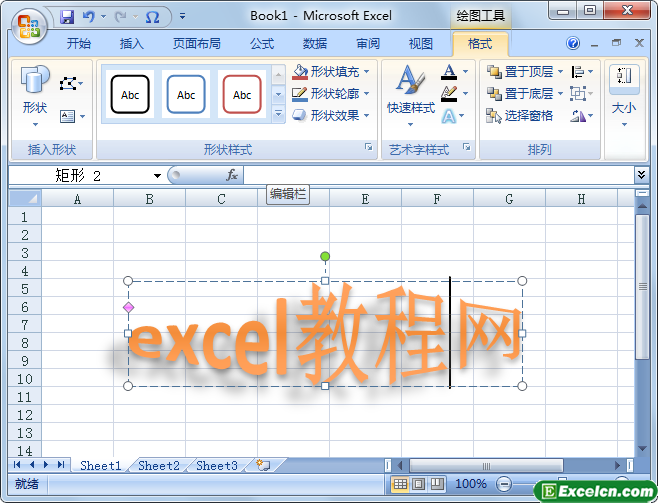Click 置于底层 send to back

point(520,94)
